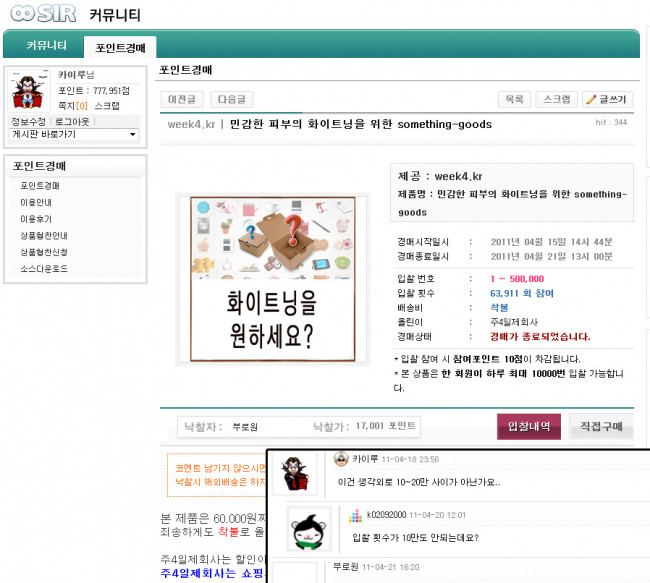Click the 스크랩 button in post toolbar
650x583 pixels.
556,100
